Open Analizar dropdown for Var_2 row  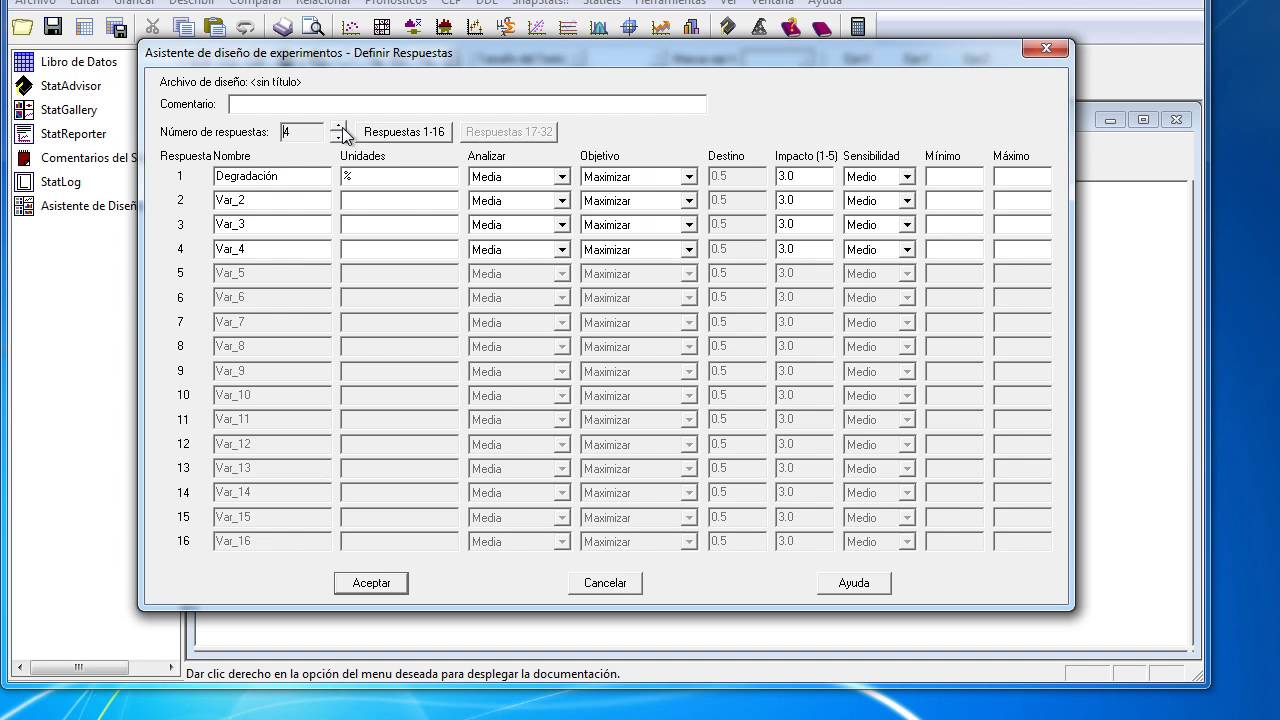pyautogui.click(x=561, y=201)
